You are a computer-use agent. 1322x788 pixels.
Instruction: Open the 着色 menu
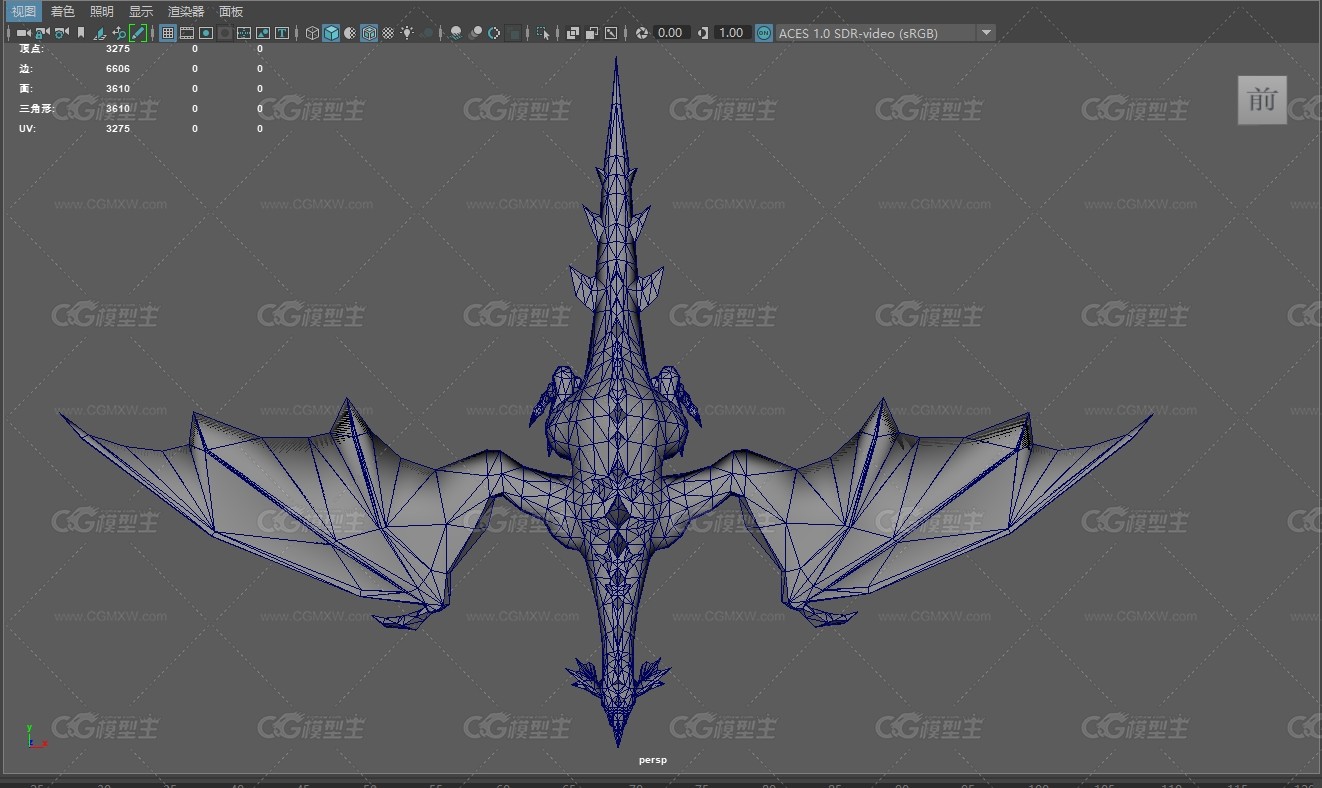pos(62,11)
